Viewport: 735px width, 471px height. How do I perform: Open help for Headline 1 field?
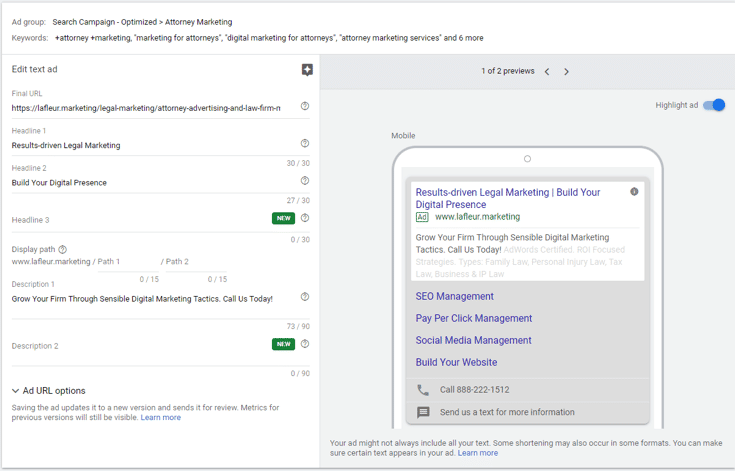[x=305, y=143]
